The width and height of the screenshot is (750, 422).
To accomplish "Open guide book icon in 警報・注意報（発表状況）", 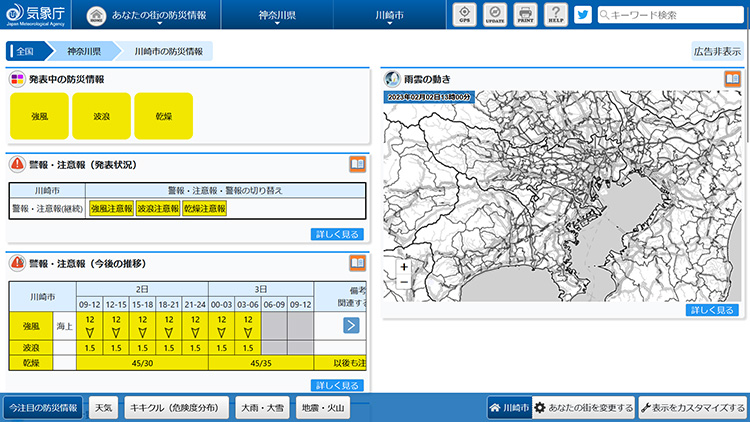I will pyautogui.click(x=357, y=164).
